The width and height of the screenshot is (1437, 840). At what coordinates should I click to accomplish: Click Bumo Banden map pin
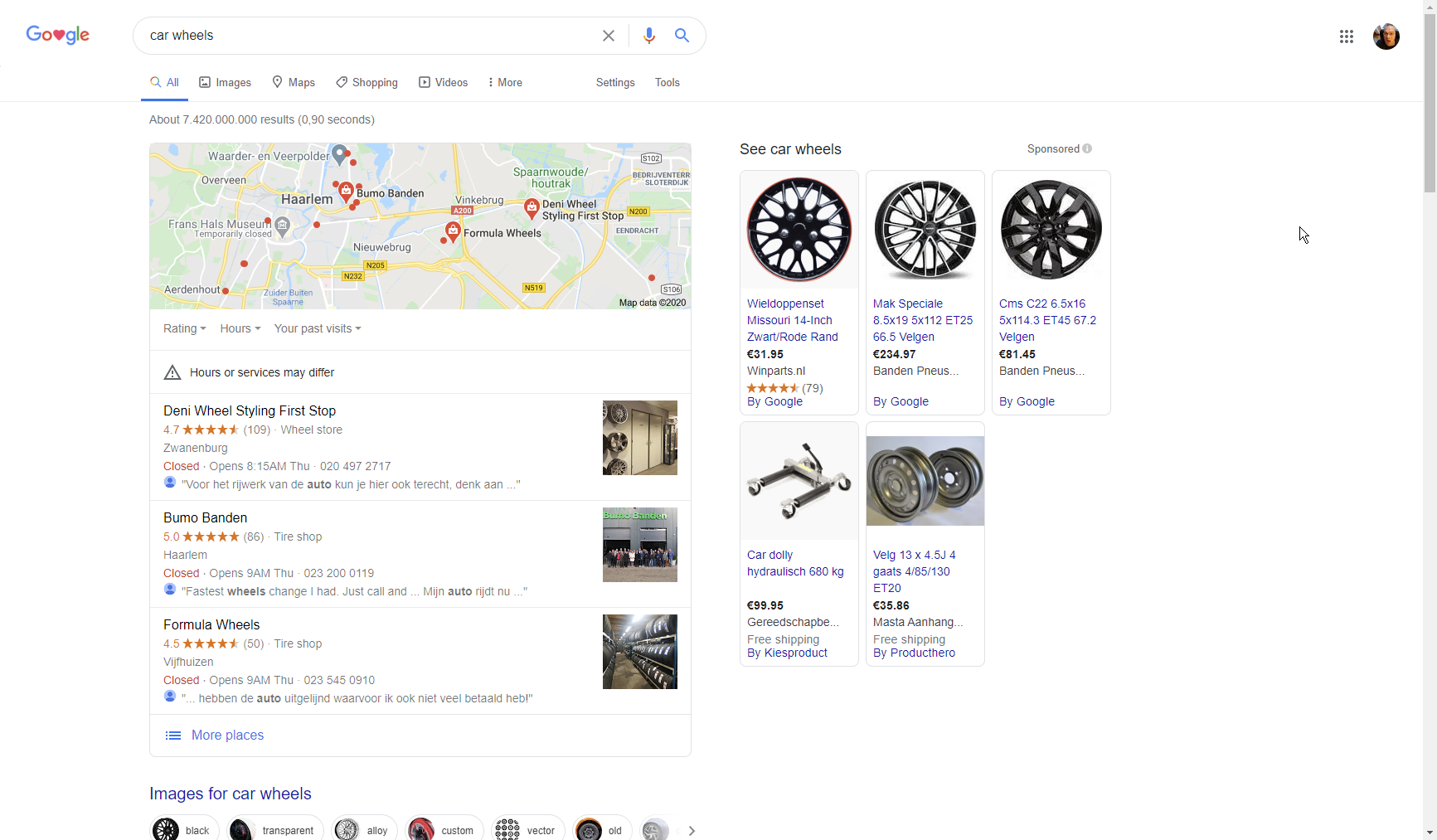point(346,192)
